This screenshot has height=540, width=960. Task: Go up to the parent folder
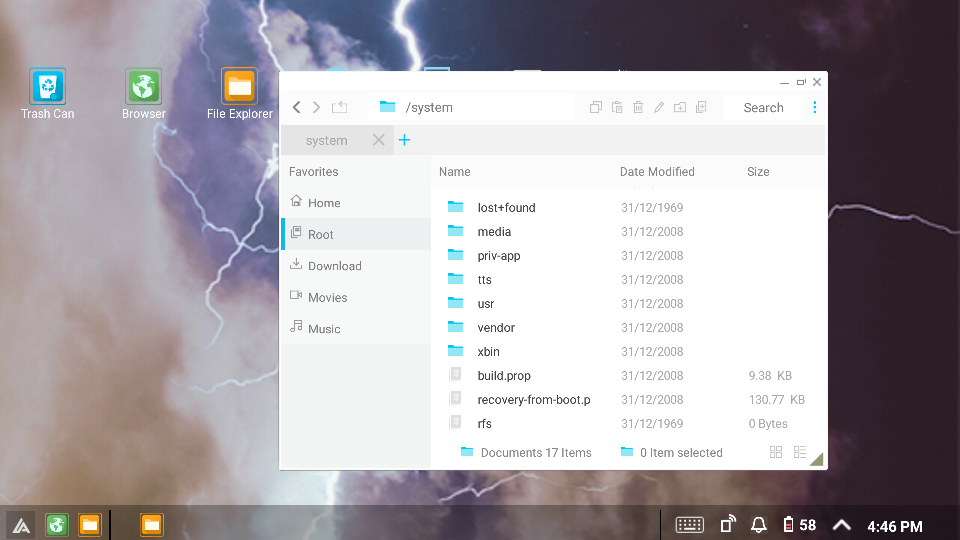[x=339, y=107]
